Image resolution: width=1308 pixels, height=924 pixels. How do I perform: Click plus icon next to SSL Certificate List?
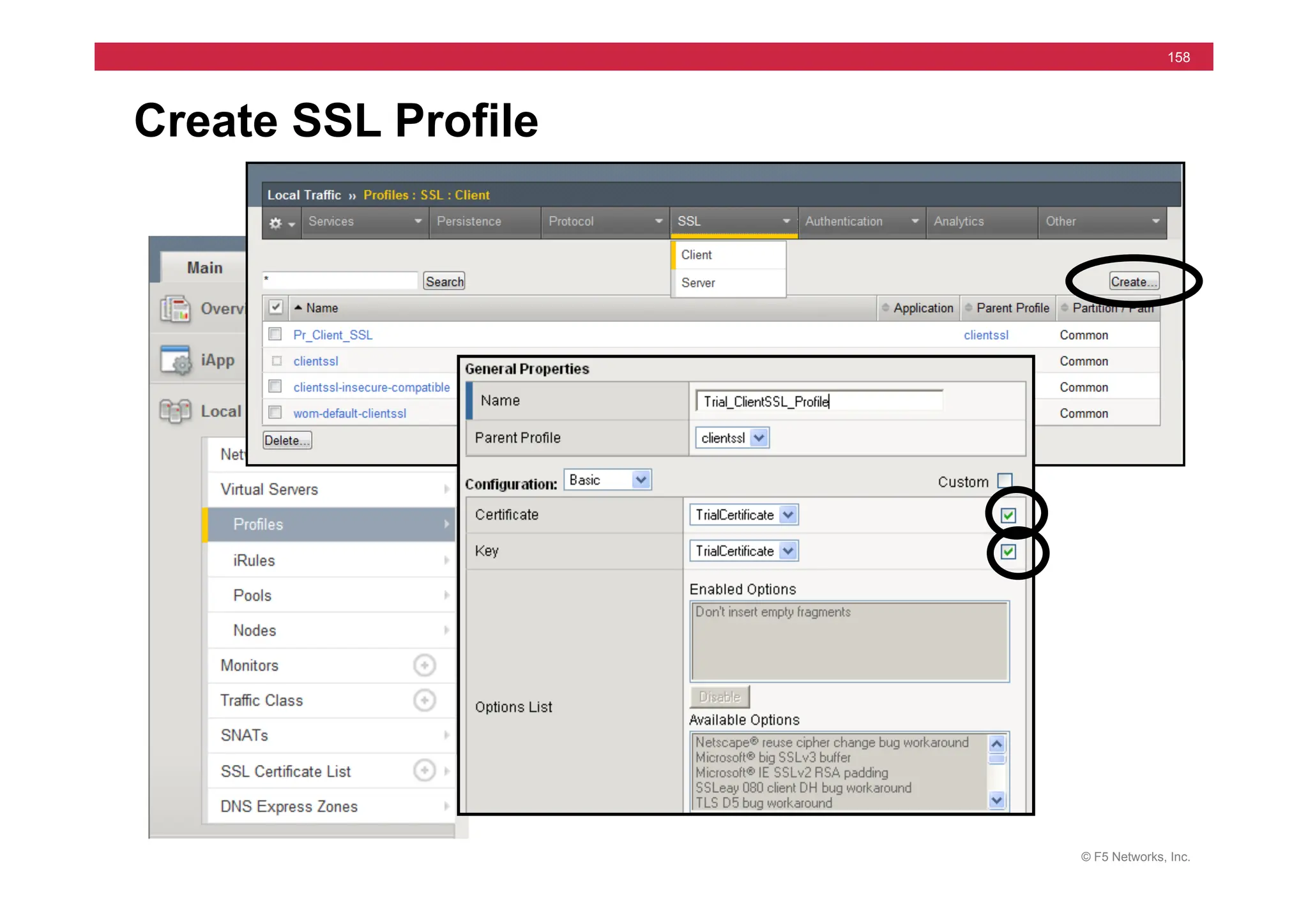pyautogui.click(x=424, y=771)
